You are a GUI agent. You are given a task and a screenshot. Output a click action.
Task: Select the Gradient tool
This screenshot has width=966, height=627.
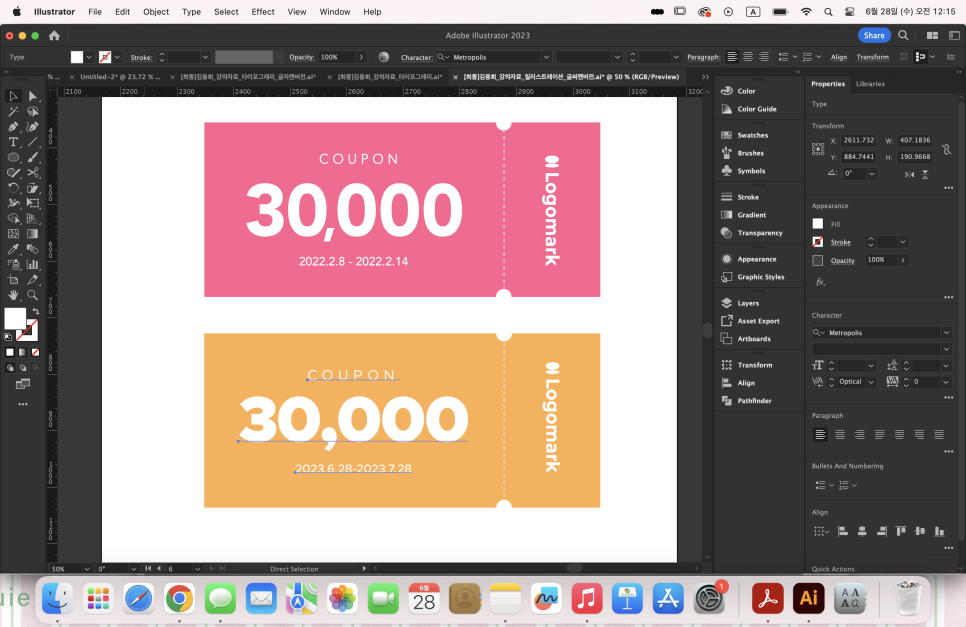[x=33, y=234]
